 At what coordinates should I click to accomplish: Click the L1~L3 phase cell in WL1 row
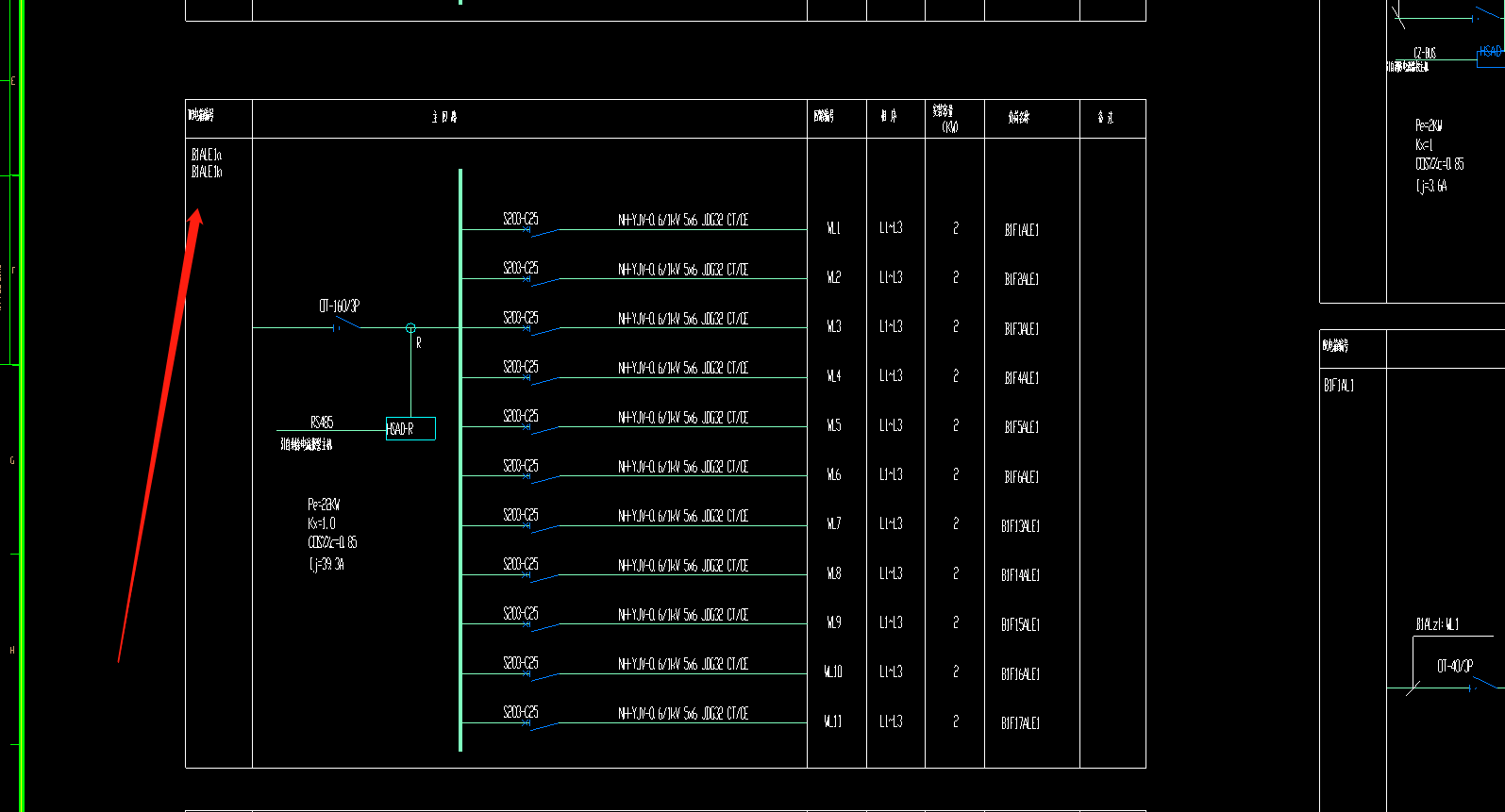tap(891, 228)
